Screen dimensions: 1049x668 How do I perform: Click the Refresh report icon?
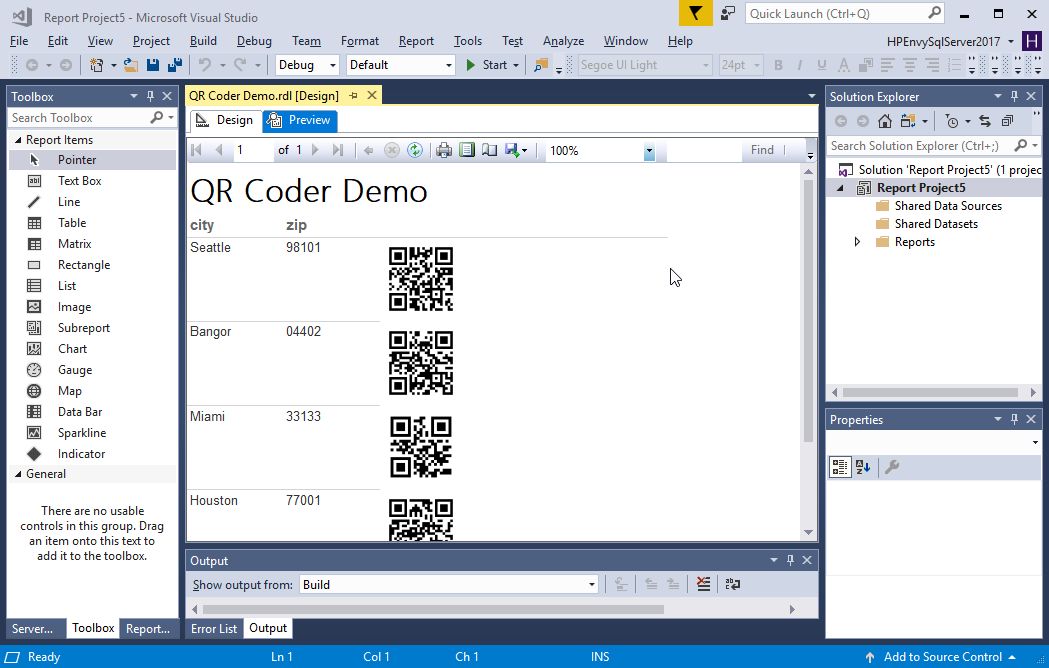pyautogui.click(x=414, y=150)
